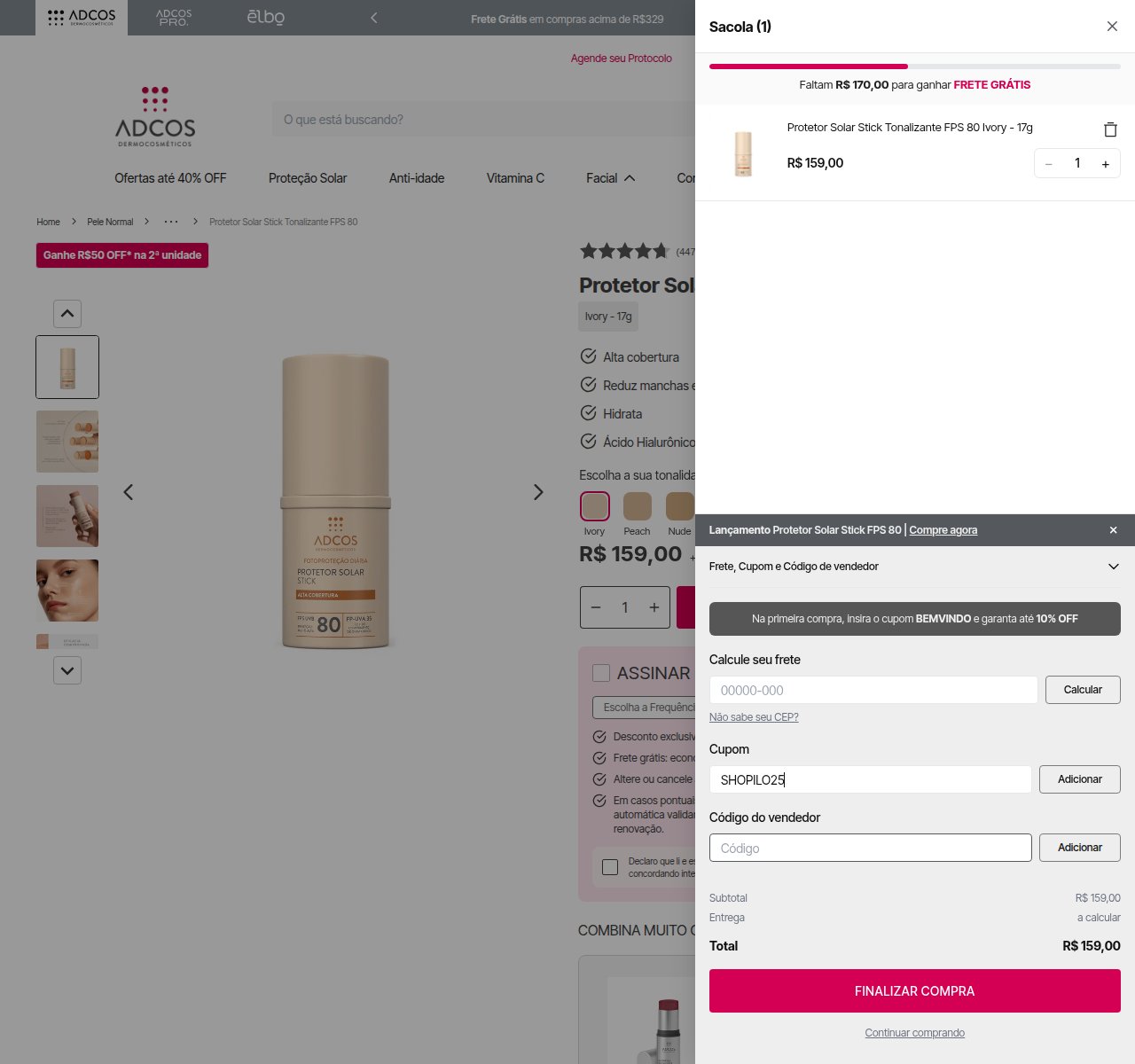Click Ganhe R$50 OFF promo badge
1135x1064 pixels.
tap(122, 255)
